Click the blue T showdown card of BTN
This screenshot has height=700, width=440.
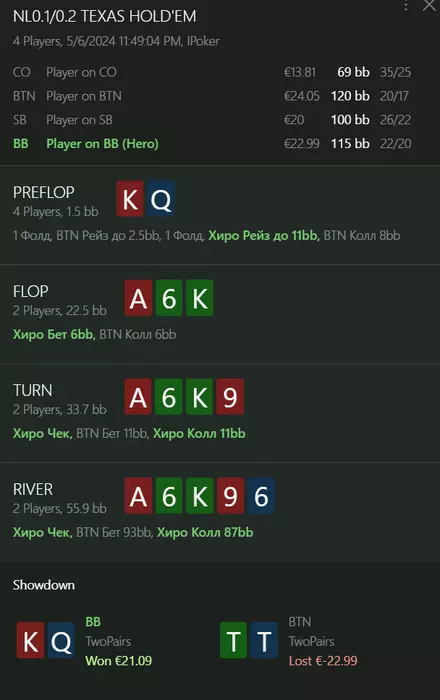[264, 640]
